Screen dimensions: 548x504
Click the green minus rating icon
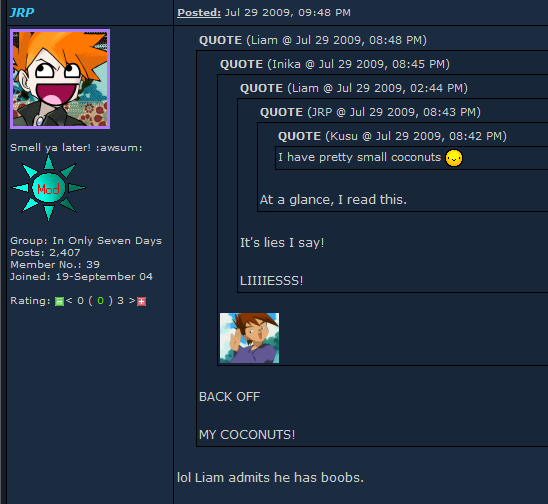click(x=59, y=301)
